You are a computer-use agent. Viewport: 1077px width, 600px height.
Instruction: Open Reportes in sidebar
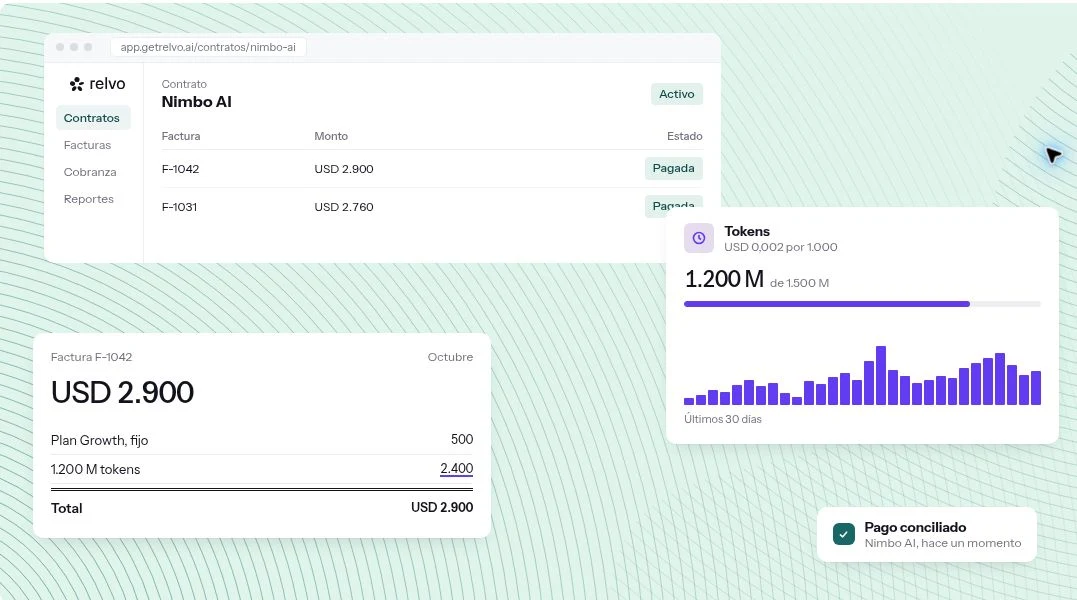click(89, 199)
